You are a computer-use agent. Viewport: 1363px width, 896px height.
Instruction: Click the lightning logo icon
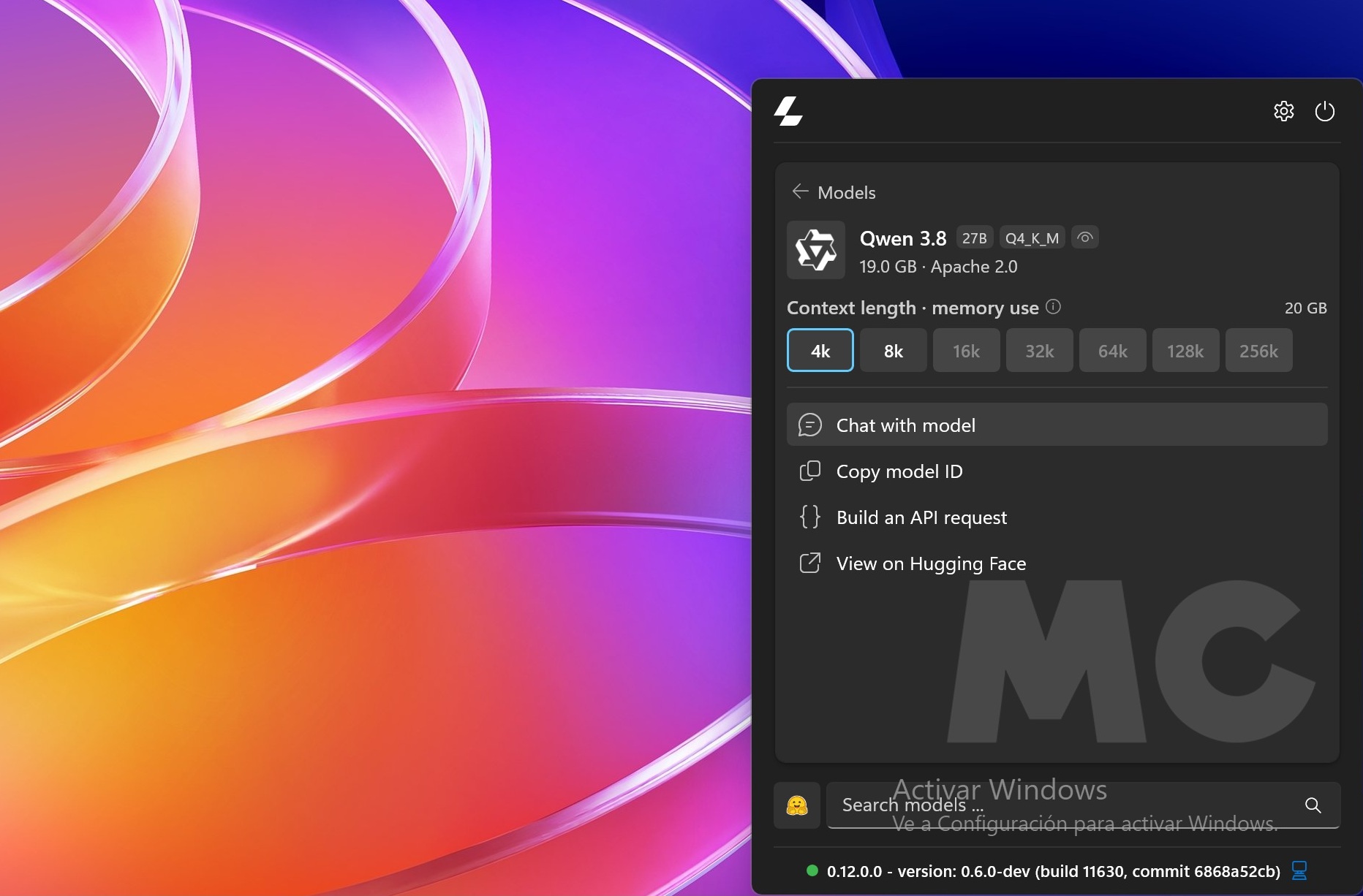click(788, 111)
